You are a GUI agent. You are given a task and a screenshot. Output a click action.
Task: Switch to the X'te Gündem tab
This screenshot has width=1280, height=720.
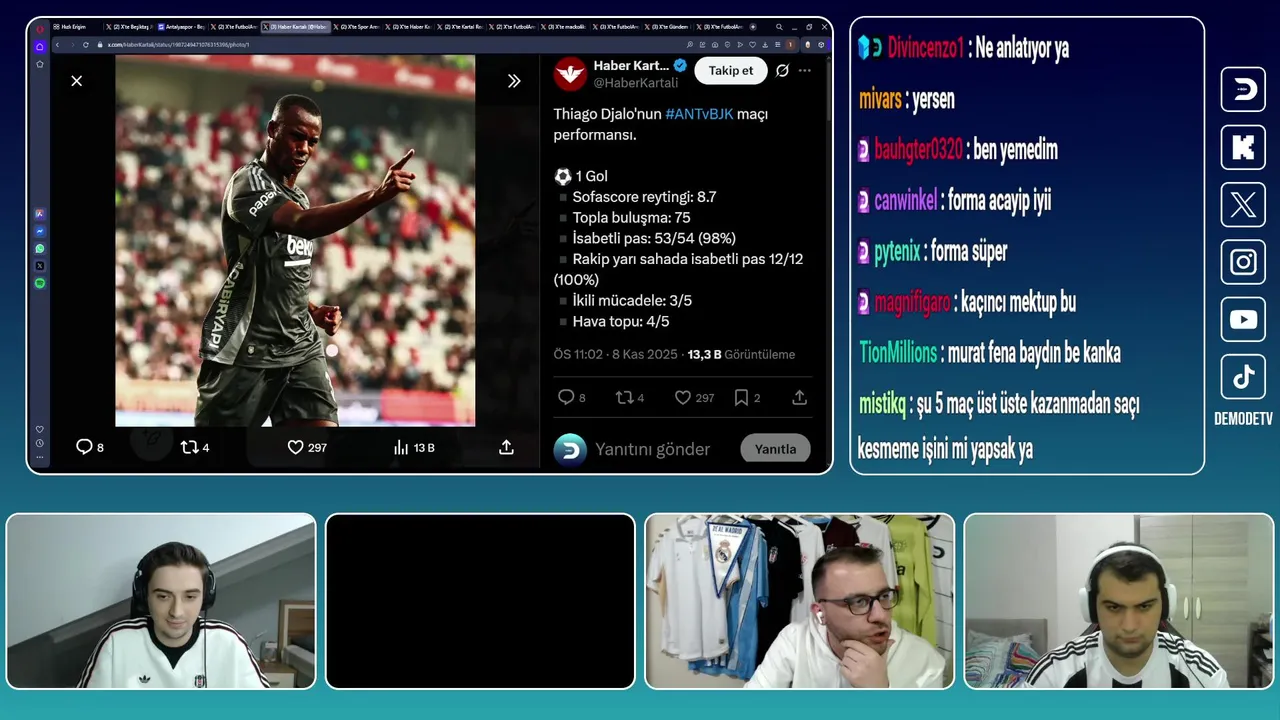(x=667, y=27)
